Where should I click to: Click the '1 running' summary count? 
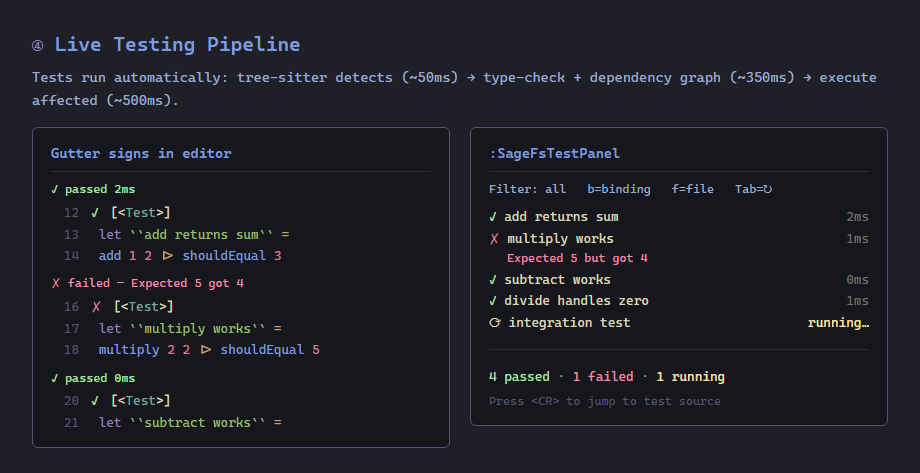(691, 377)
